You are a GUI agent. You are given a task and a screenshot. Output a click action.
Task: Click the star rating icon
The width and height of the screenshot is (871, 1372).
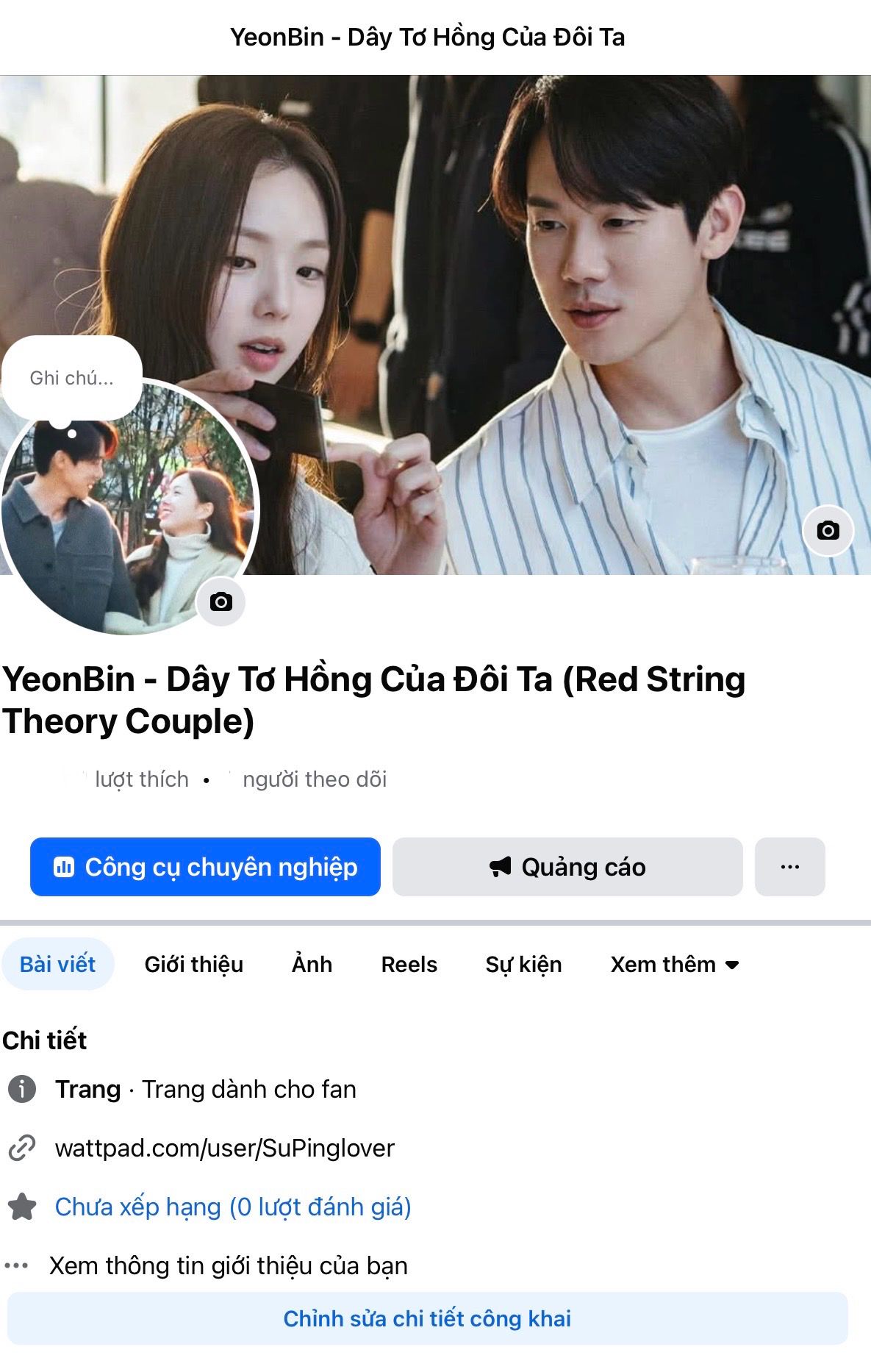tap(22, 1207)
